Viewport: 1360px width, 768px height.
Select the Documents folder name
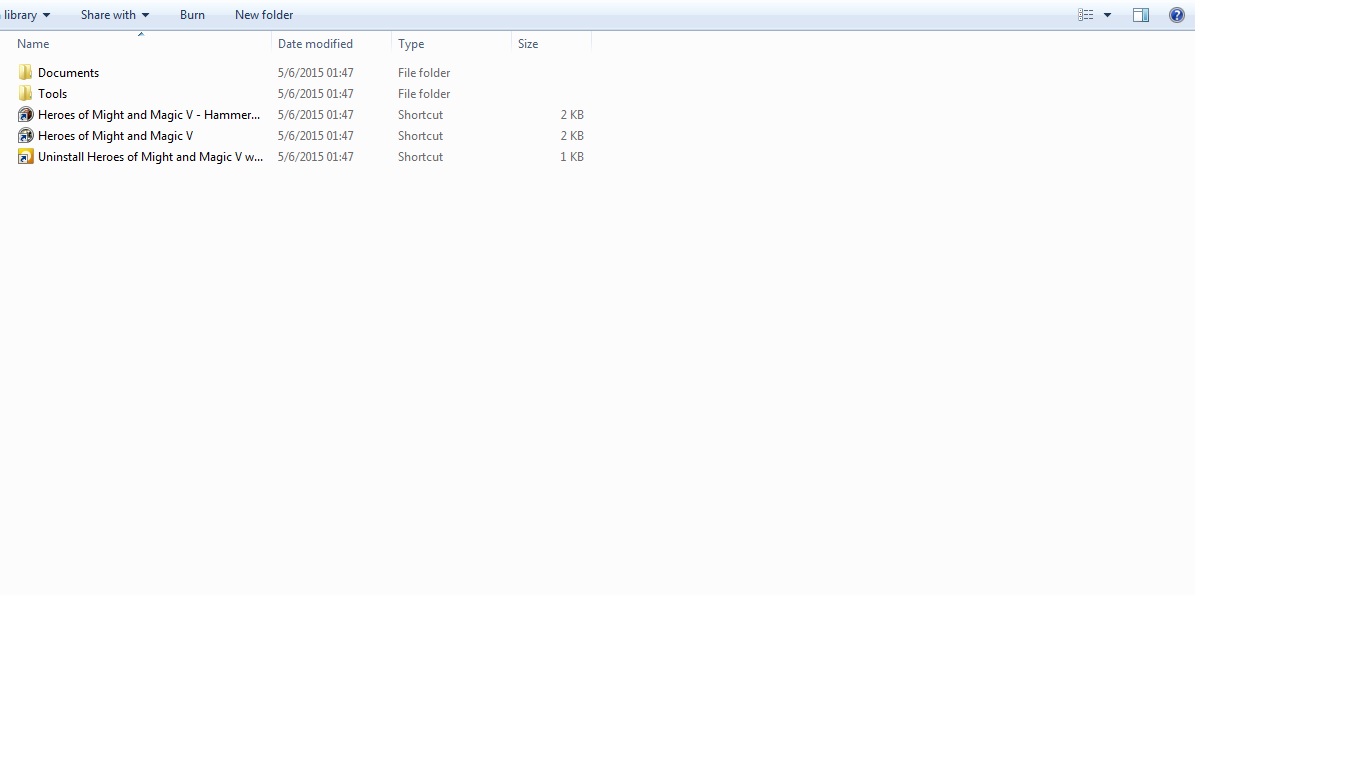pos(68,73)
